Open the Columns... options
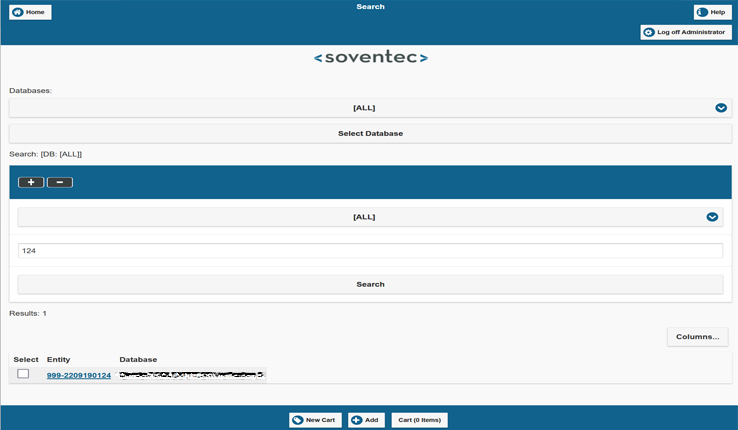 698,337
